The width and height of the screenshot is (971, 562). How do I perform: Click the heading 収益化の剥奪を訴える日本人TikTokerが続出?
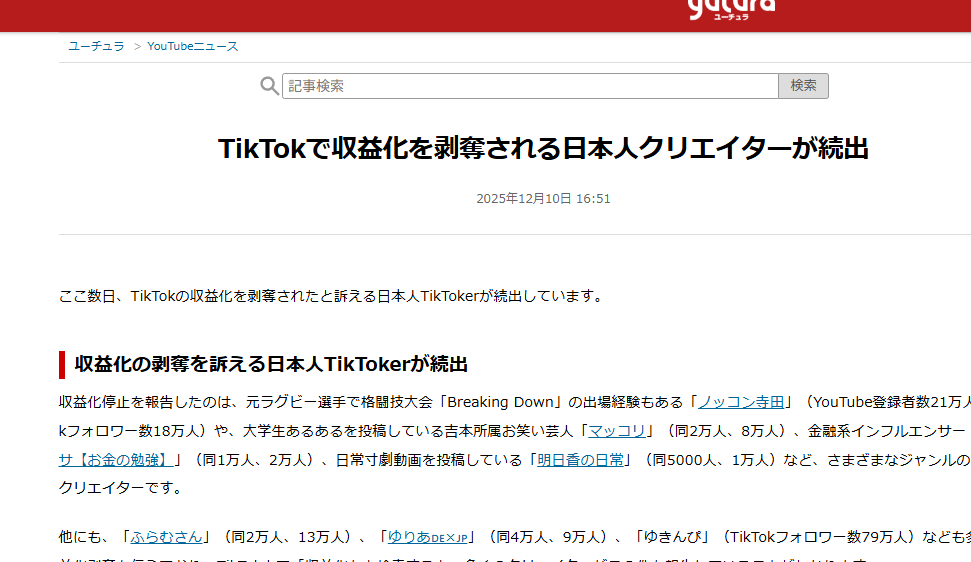click(x=271, y=364)
